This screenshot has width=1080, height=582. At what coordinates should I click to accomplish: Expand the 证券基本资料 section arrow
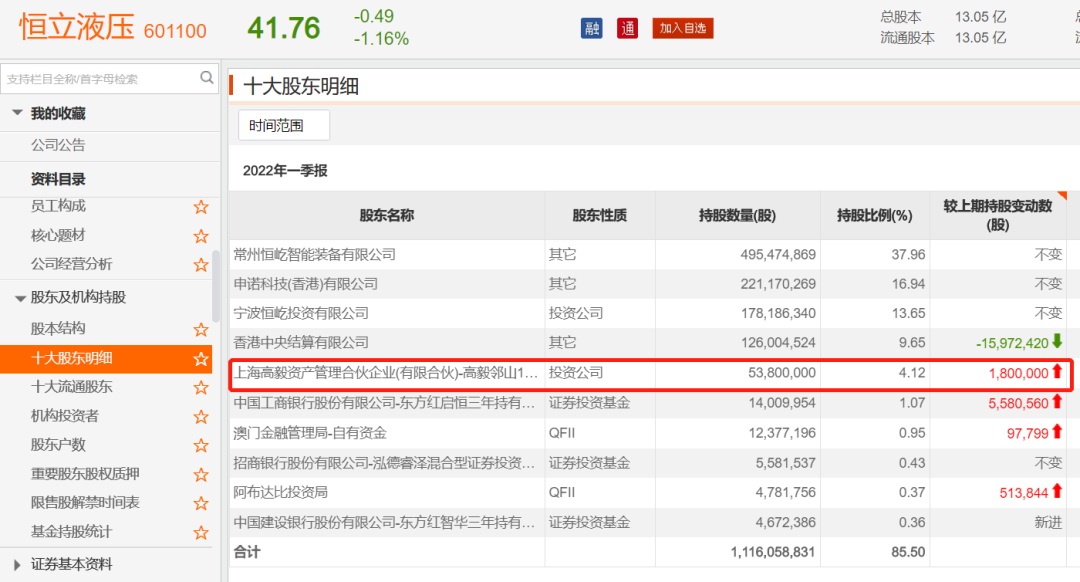[x=17, y=565]
